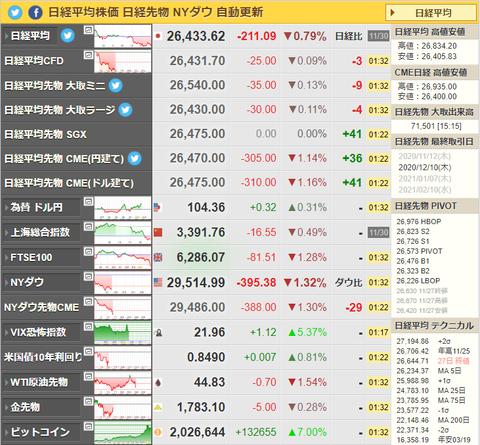Open the popup icon above the 為替 ドル円 chart
480x445 pixels.
pyautogui.click(x=88, y=201)
